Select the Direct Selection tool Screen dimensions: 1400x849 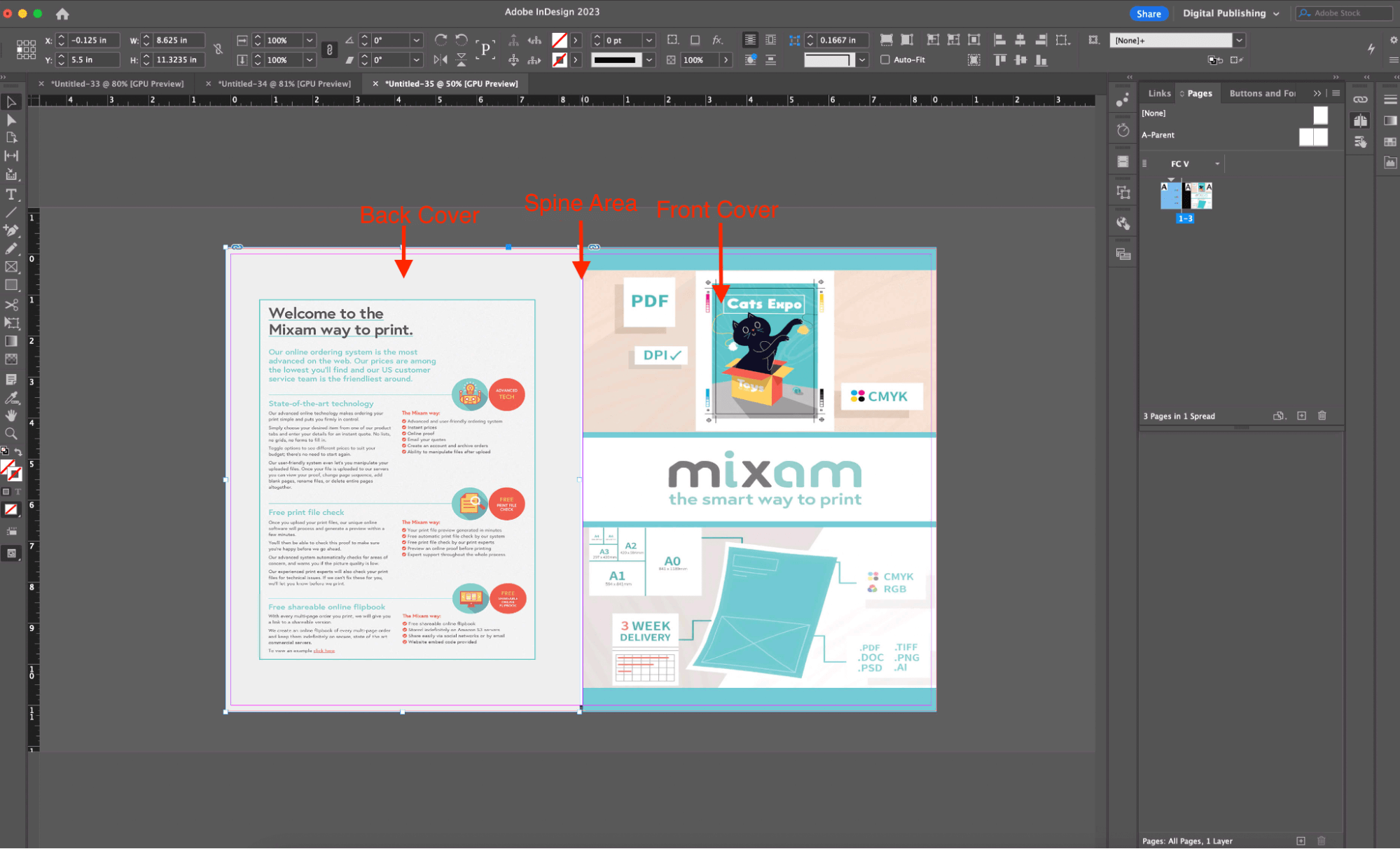[11, 120]
